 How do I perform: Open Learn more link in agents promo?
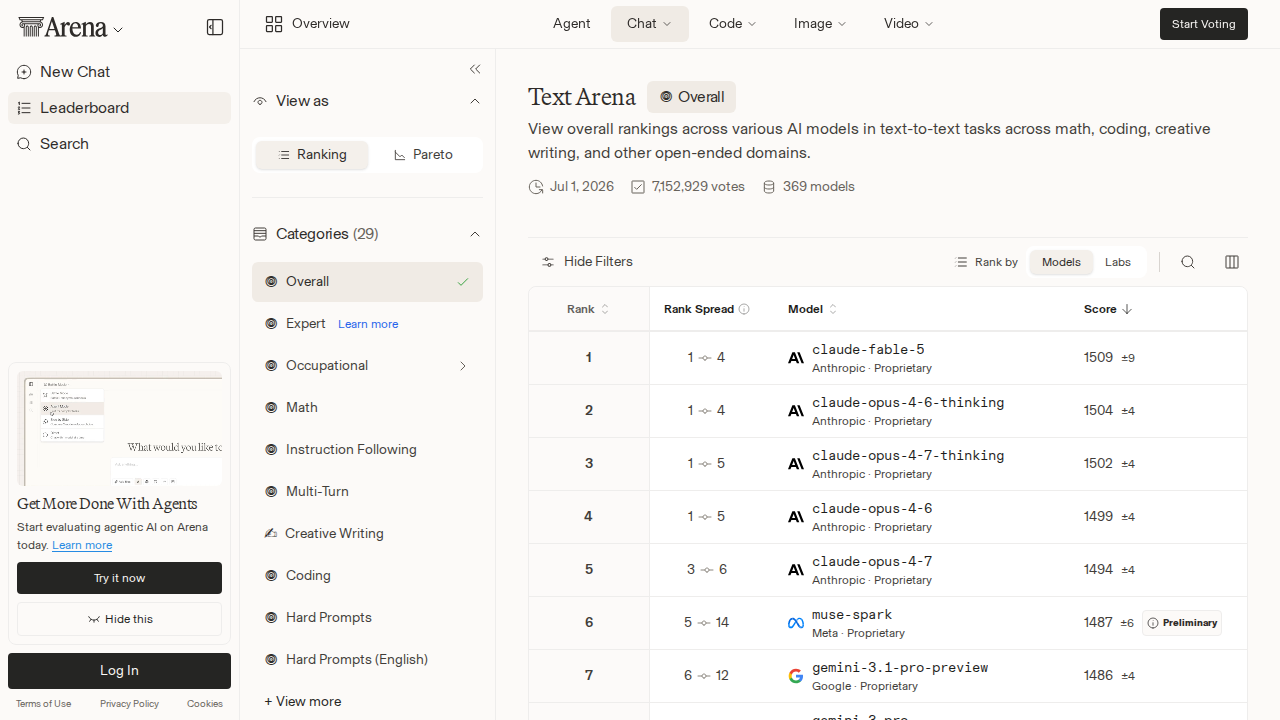tap(82, 545)
